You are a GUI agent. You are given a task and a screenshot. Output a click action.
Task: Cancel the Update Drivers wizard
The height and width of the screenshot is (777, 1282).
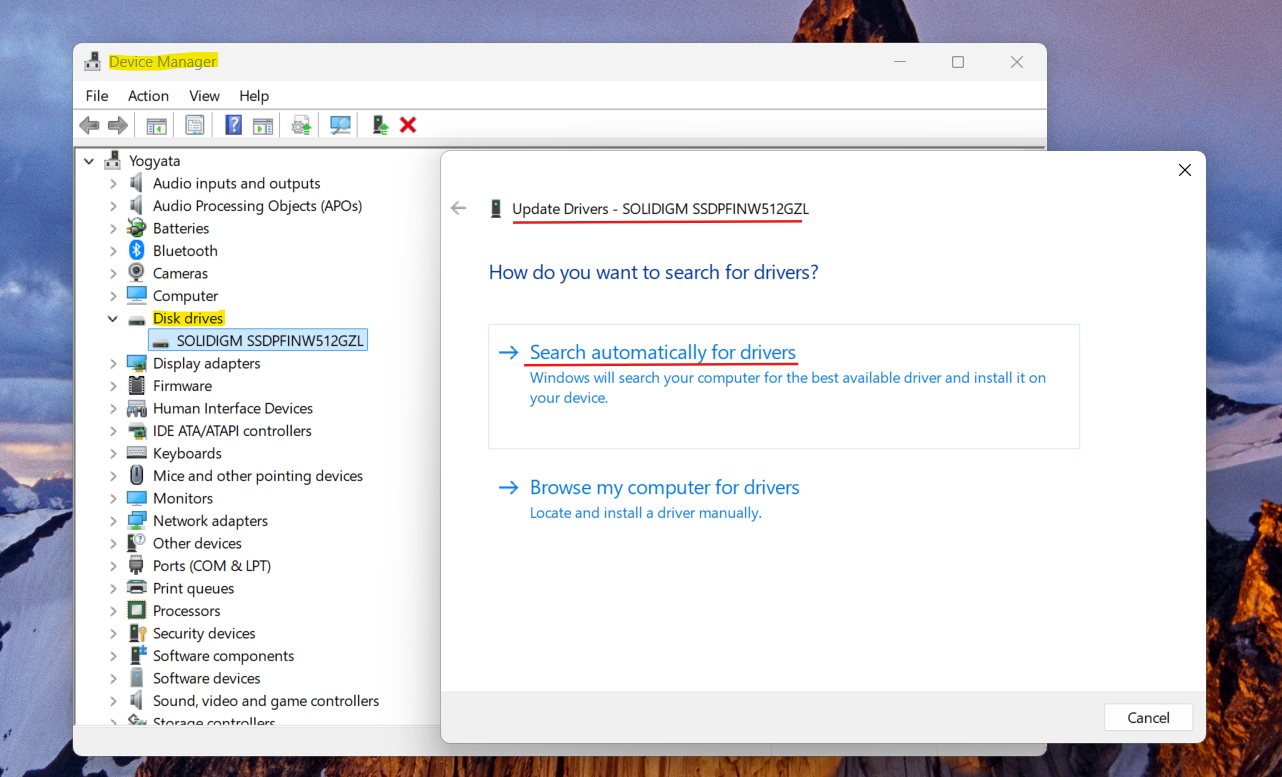pos(1147,717)
